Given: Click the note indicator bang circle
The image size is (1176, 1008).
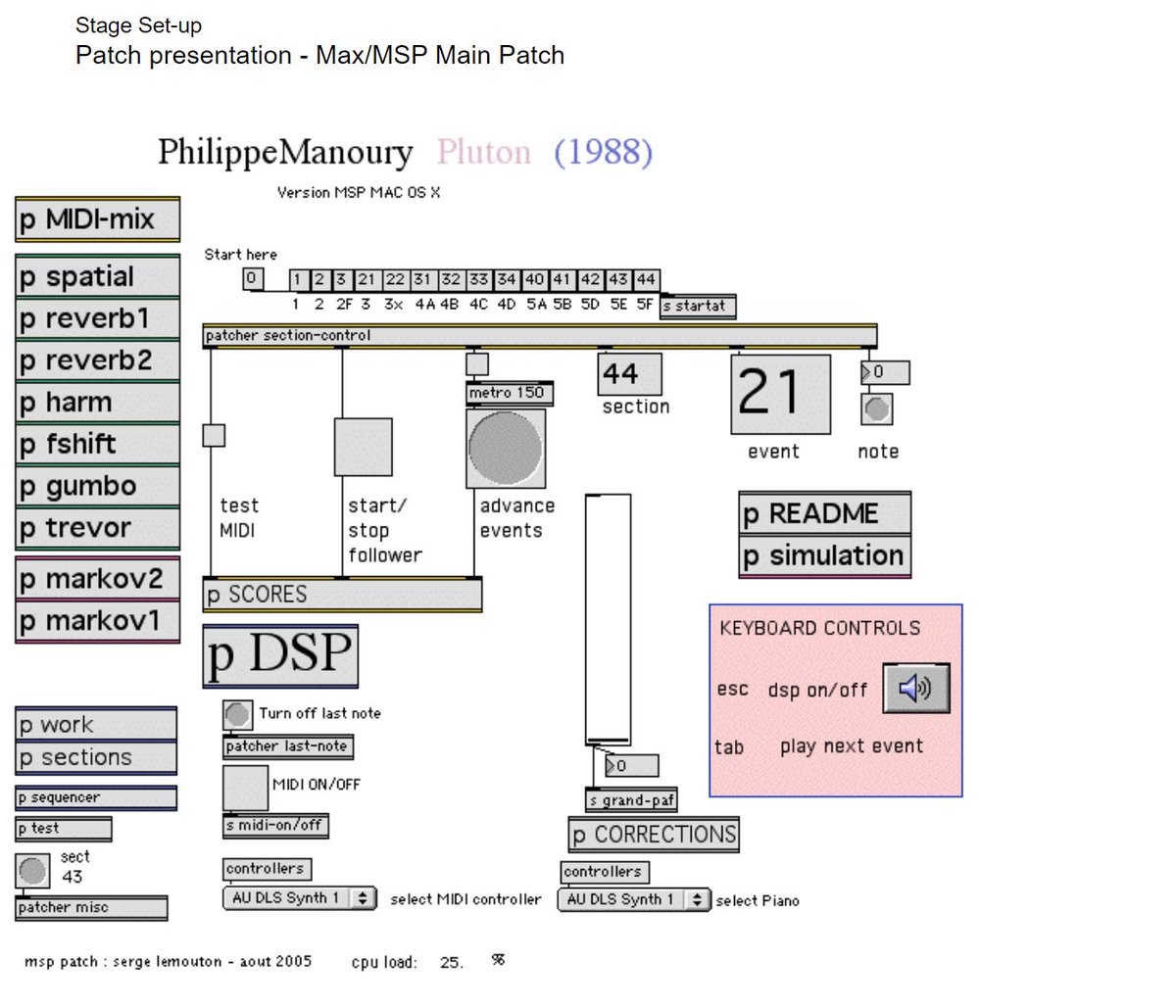Looking at the screenshot, I should coord(876,410).
